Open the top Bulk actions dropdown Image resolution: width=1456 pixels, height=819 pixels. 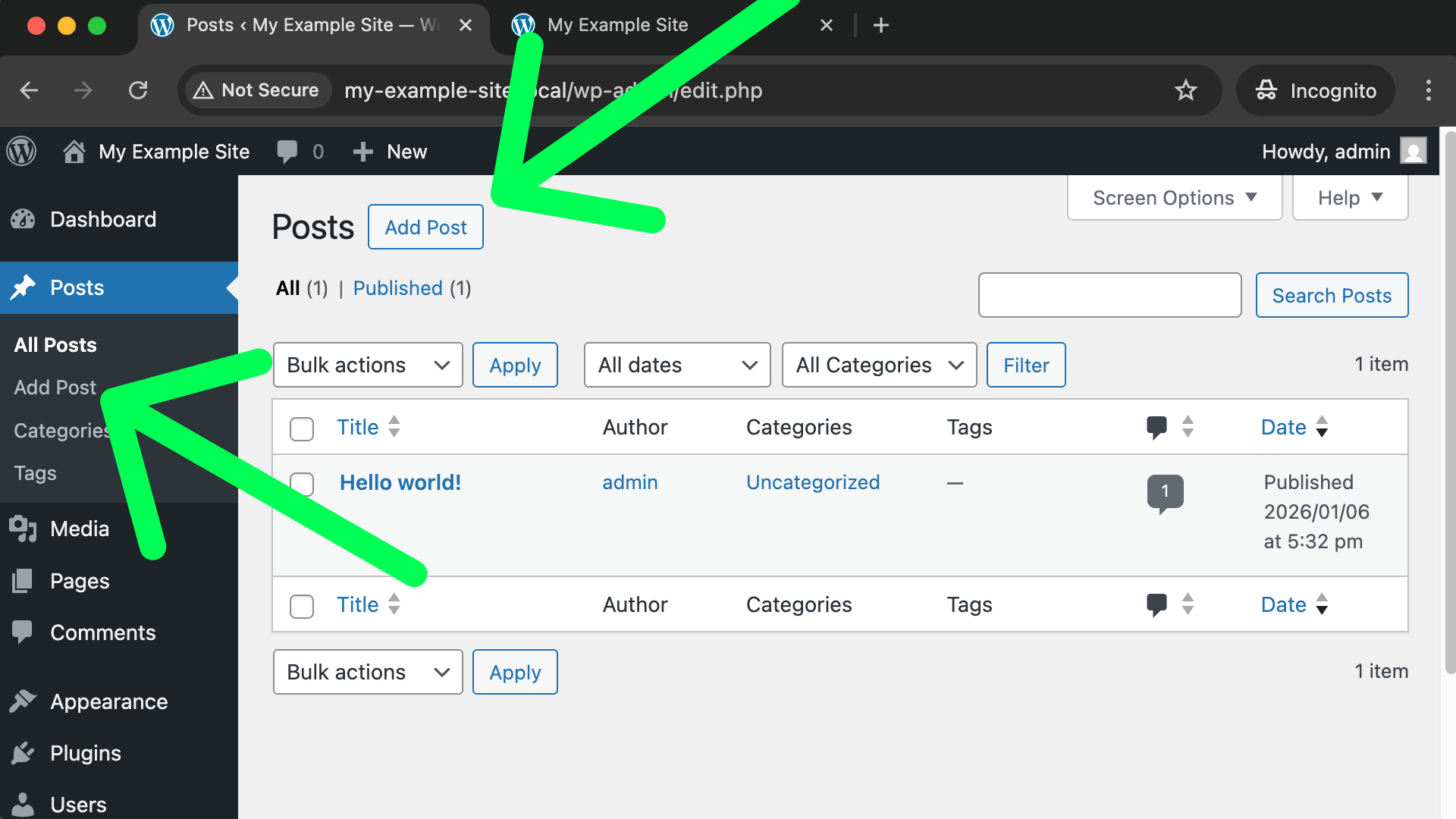point(368,365)
